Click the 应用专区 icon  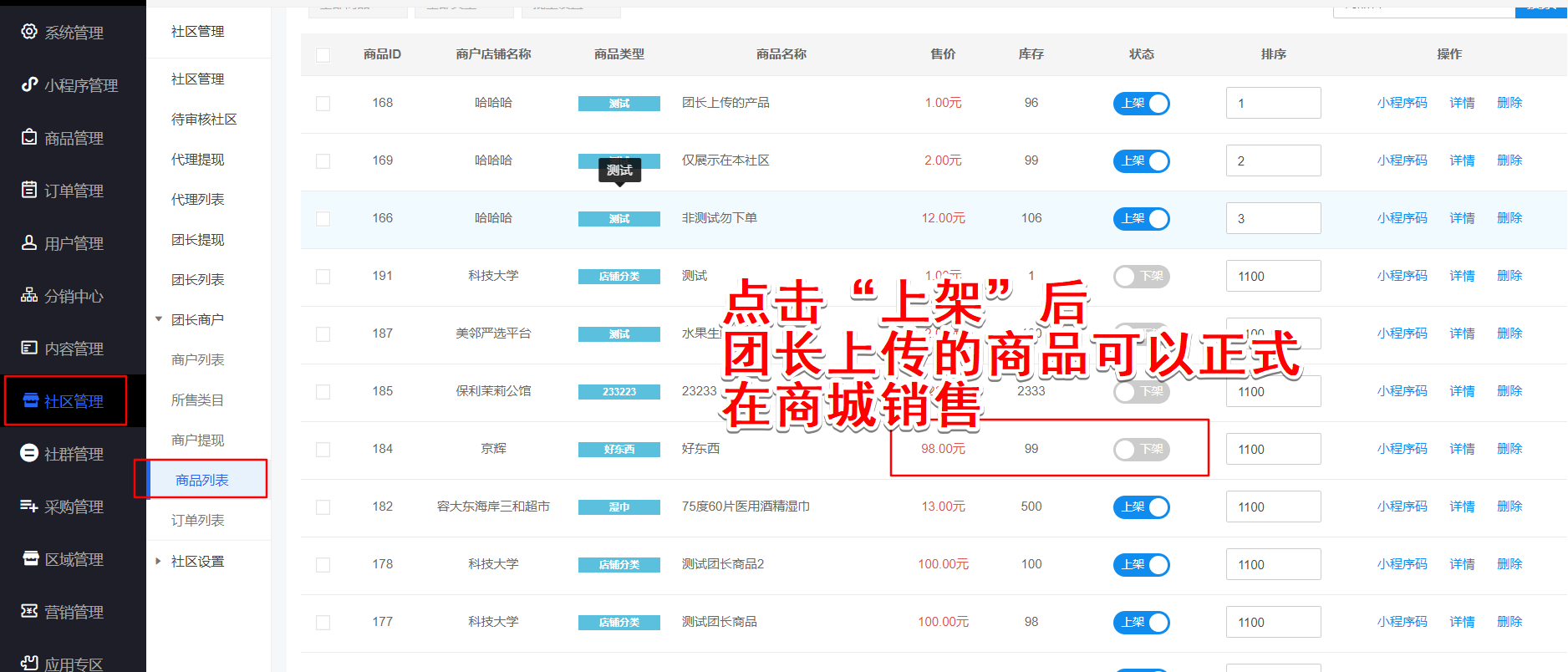[29, 663]
